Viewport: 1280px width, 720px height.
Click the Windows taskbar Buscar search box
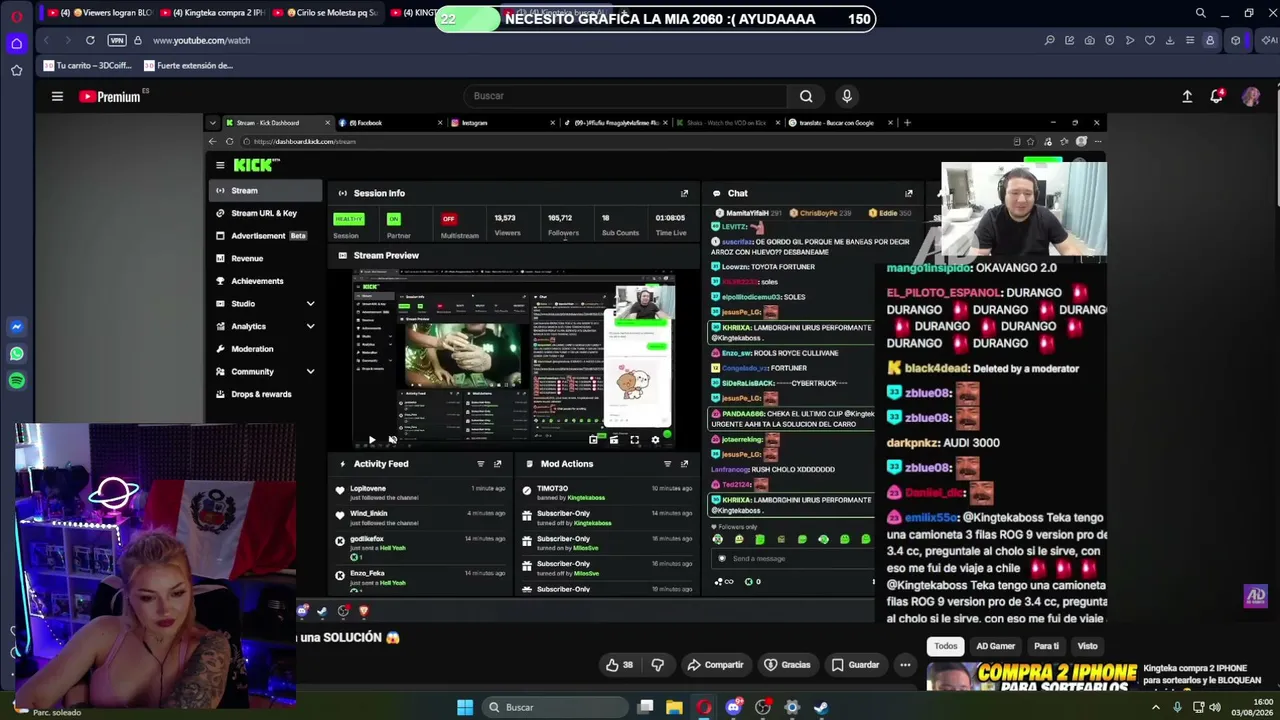click(x=554, y=707)
